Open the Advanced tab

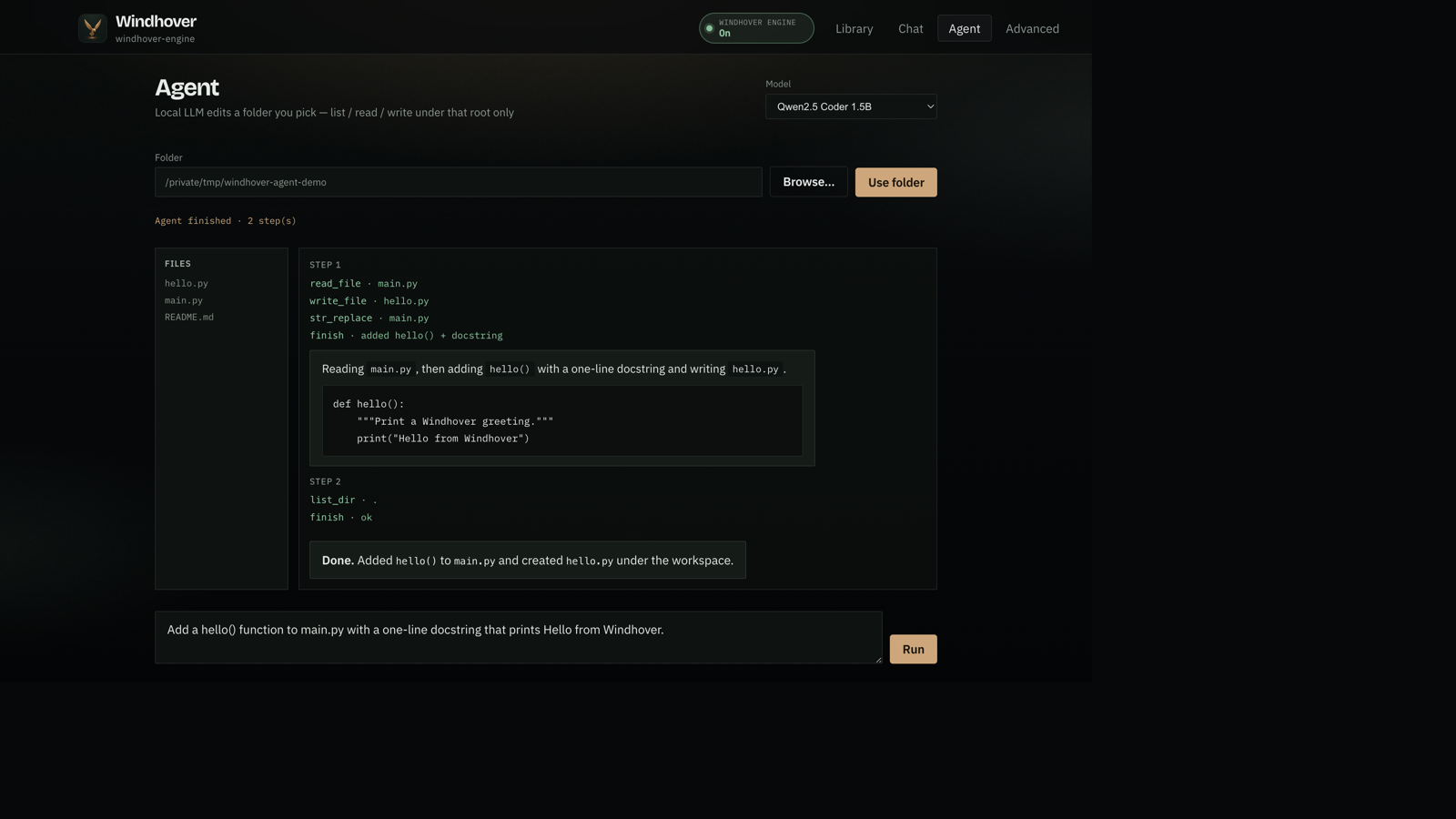coord(1032,28)
